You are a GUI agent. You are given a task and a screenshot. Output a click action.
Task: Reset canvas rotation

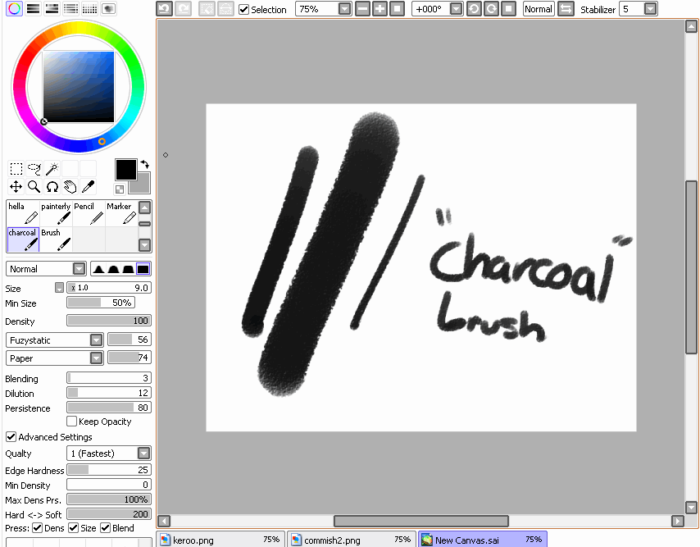pos(508,9)
